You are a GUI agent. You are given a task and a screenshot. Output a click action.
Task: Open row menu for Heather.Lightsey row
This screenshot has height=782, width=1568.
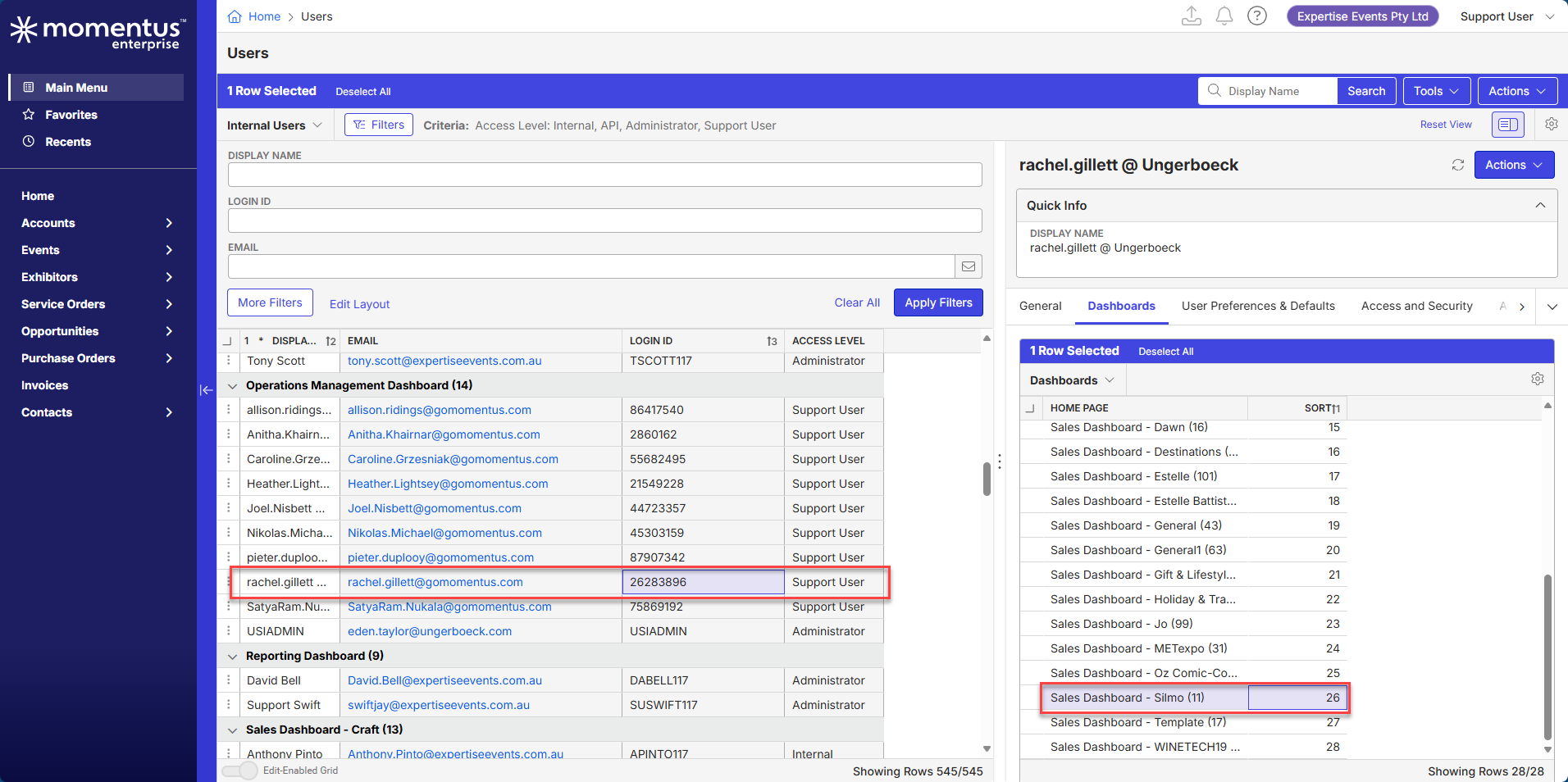coord(229,484)
